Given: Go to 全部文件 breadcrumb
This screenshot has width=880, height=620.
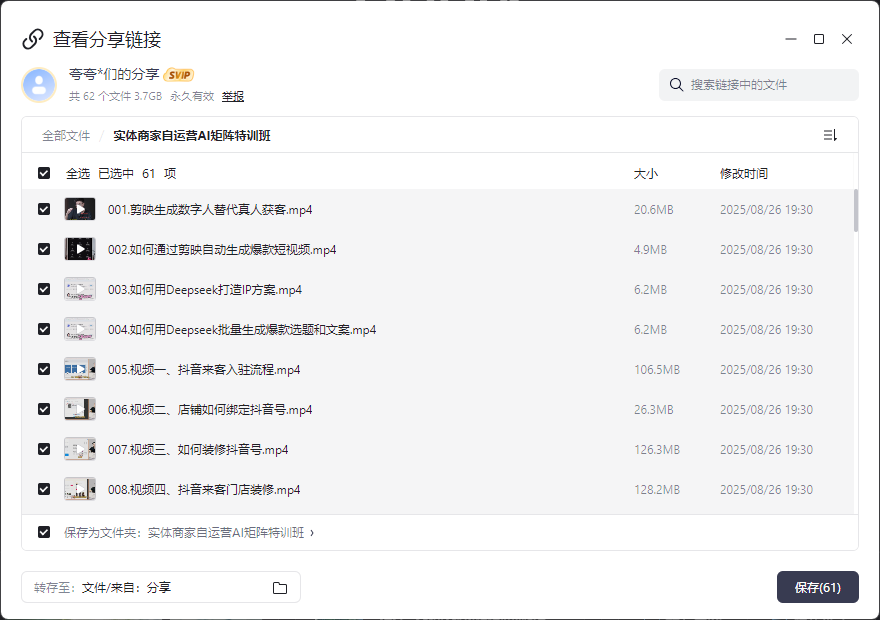Looking at the screenshot, I should click(x=66, y=136).
